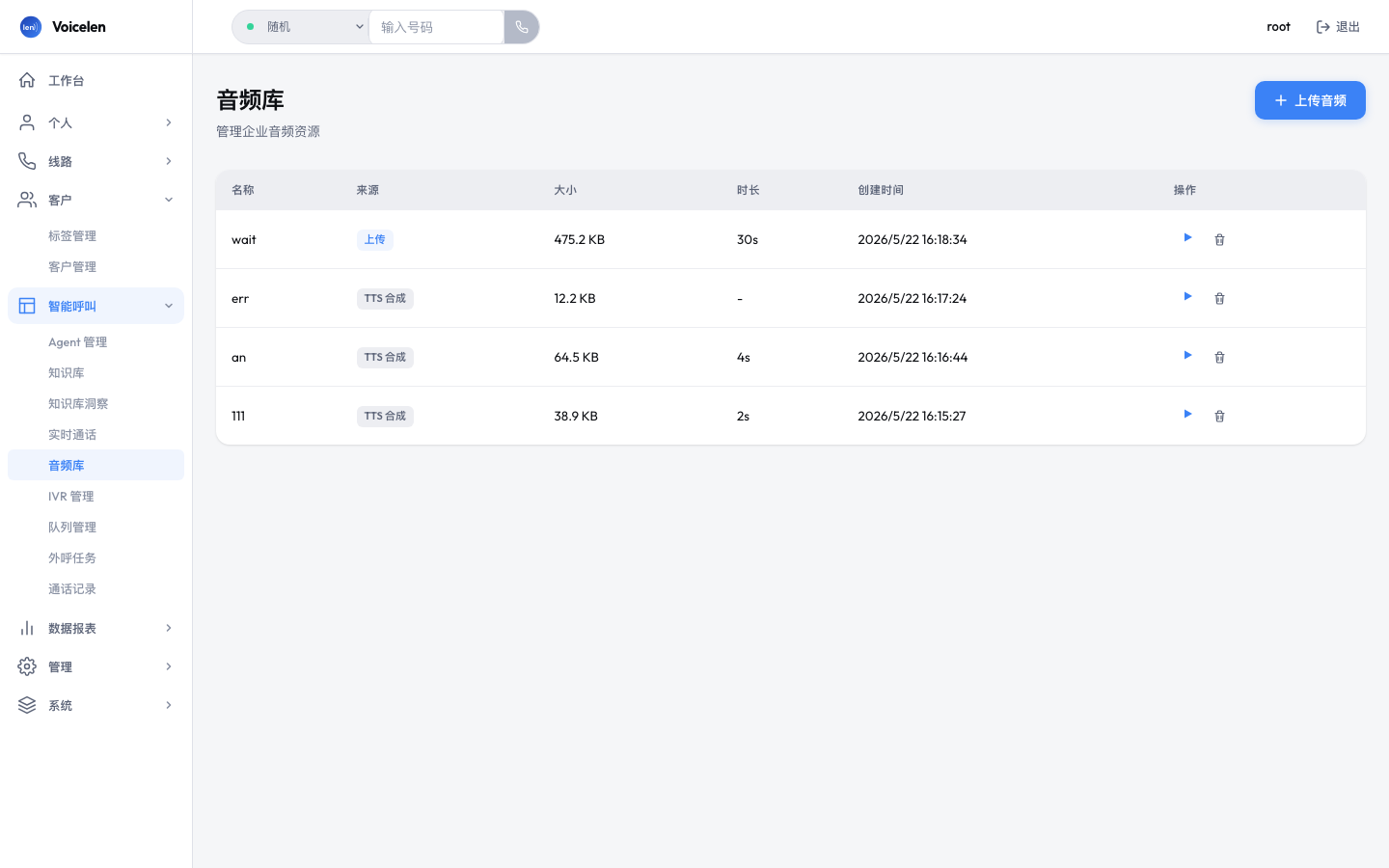Open 工作台 home in sidebar
This screenshot has height=868, width=1389.
(95, 80)
